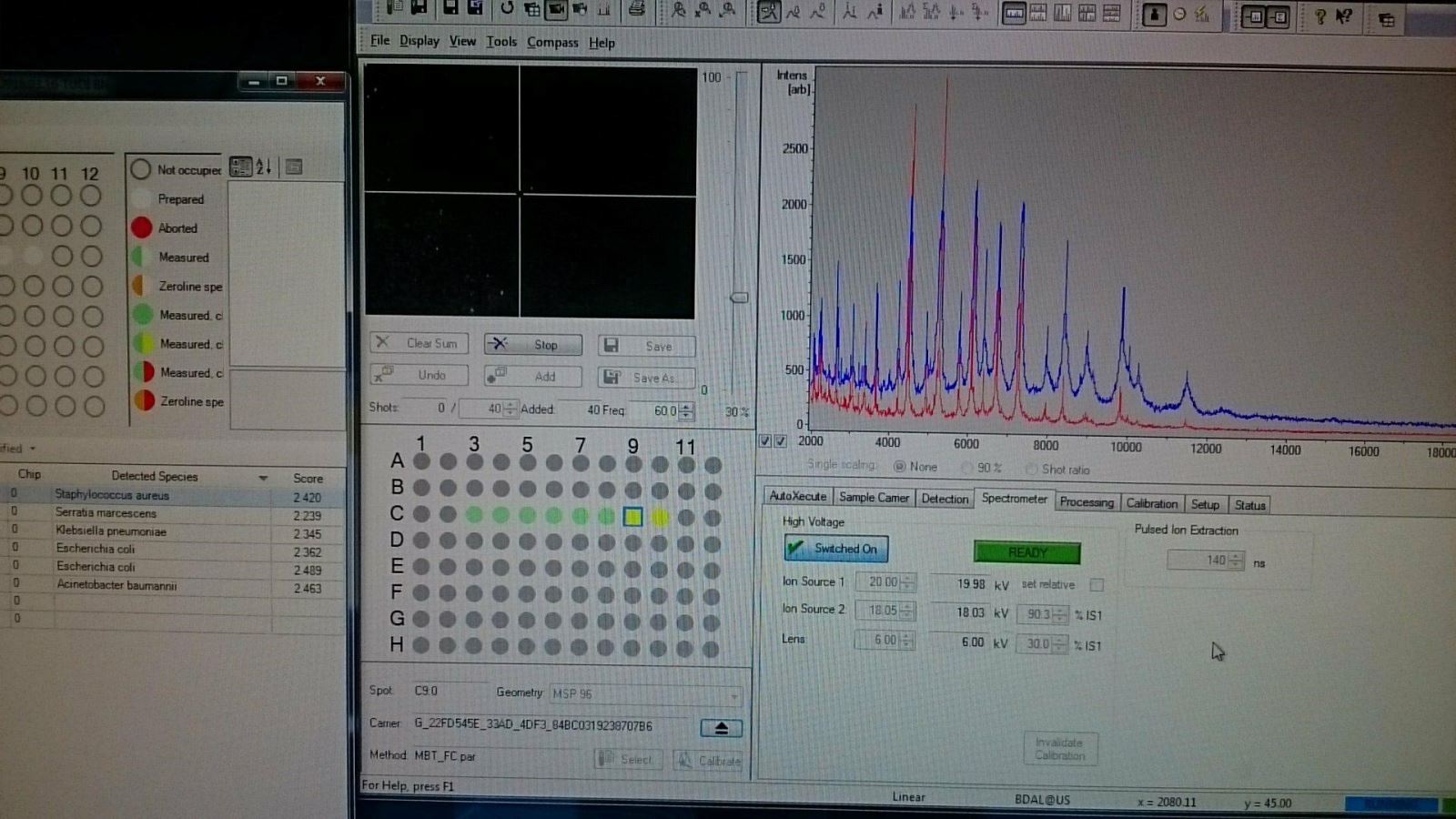Click the question mark help icon
This screenshot has height=819, width=1456.
1319,15
